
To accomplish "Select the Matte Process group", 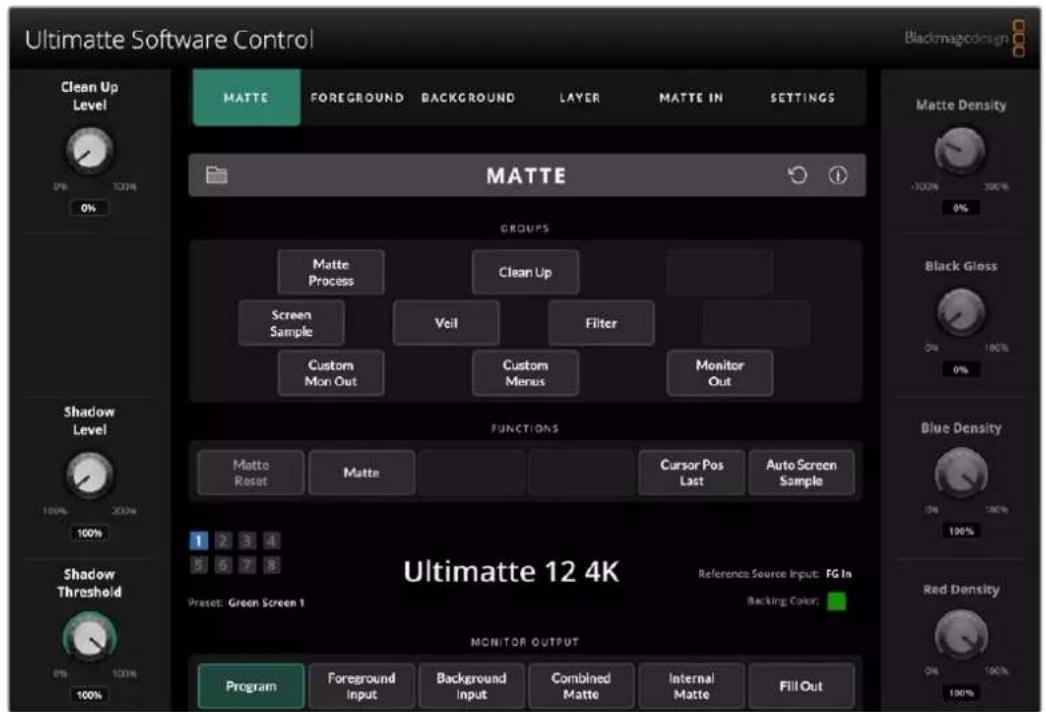I will [x=331, y=272].
